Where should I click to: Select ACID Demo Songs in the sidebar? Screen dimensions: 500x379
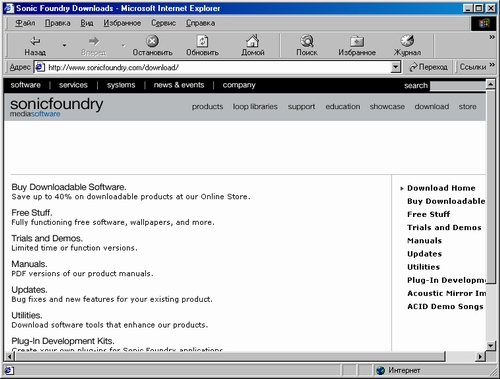pos(445,307)
